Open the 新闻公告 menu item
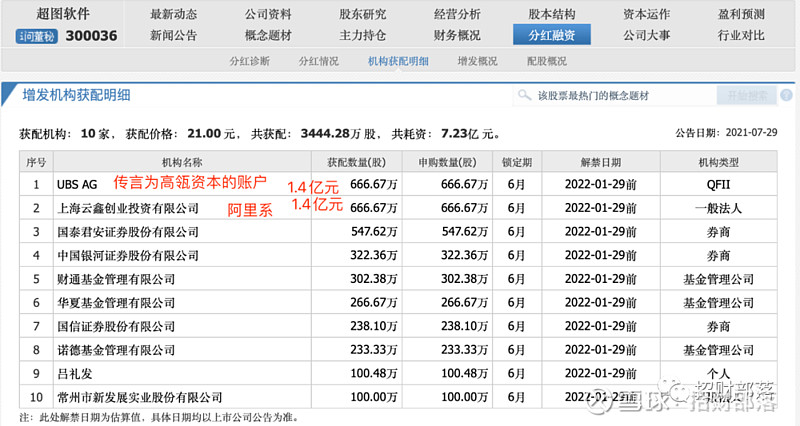This screenshot has width=800, height=426. coord(174,36)
